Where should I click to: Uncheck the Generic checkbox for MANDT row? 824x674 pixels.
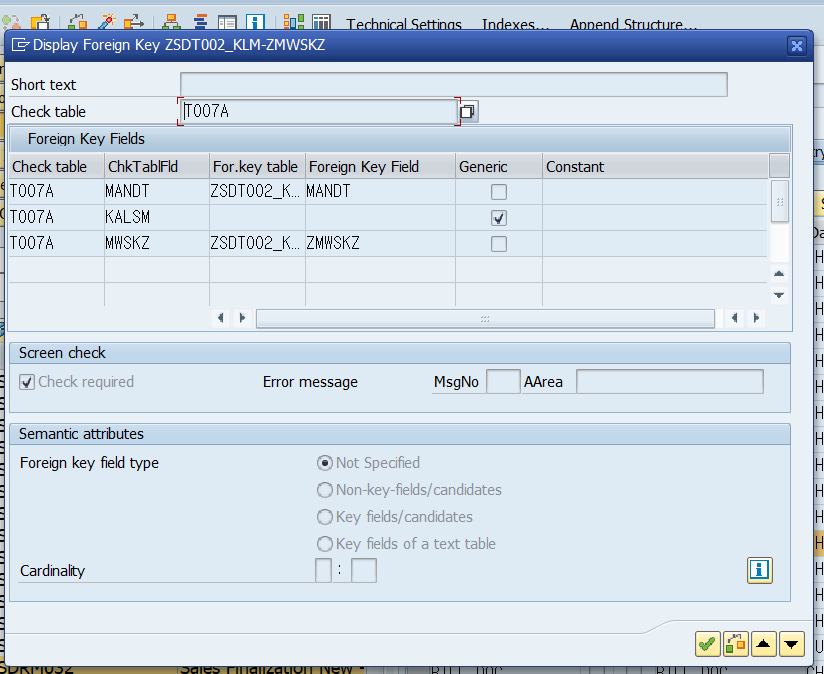pyautogui.click(x=498, y=191)
